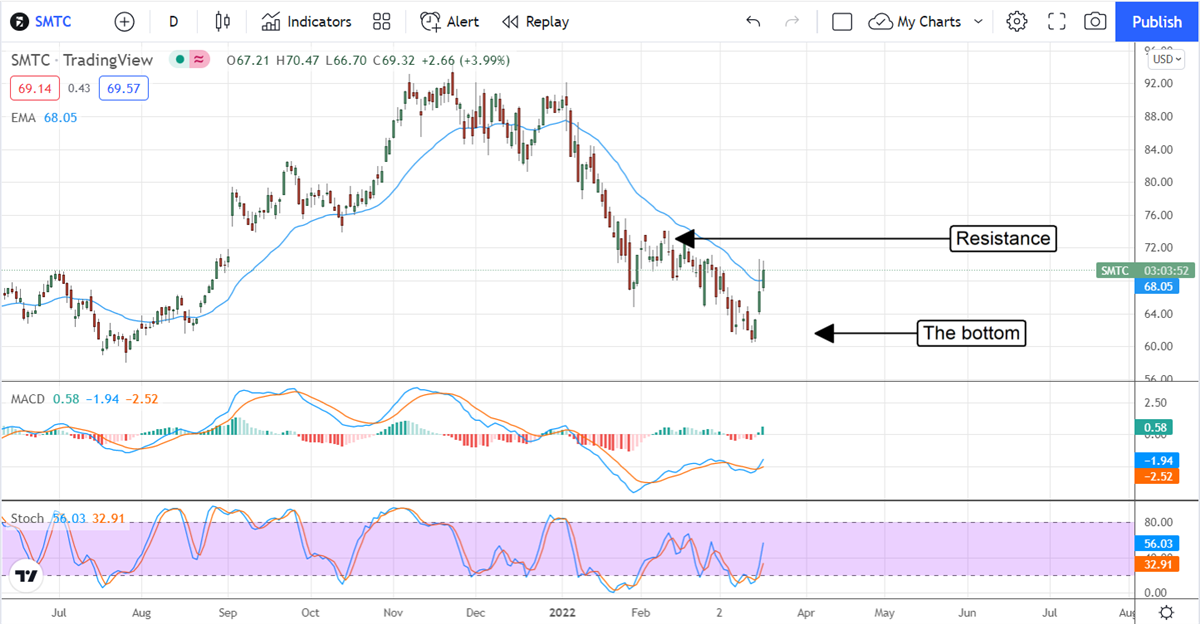Take a chart snapshot with camera icon

(1095, 21)
